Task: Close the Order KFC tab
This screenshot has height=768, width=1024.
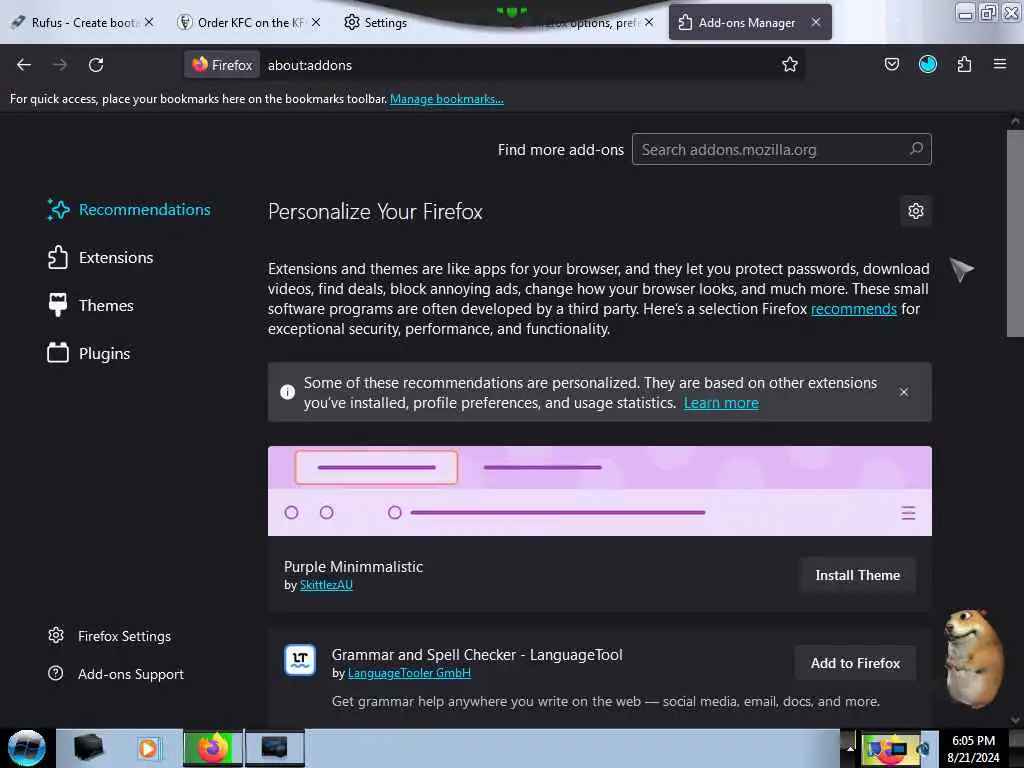Action: (316, 22)
